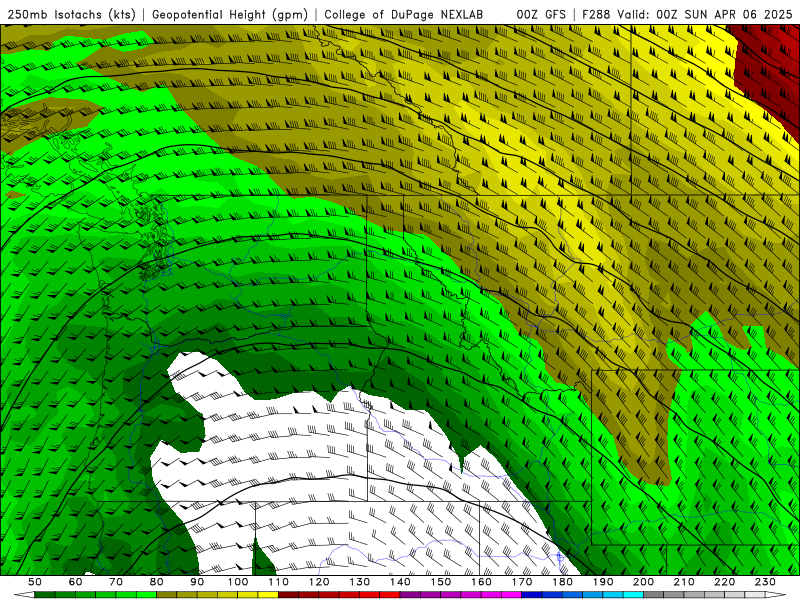The image size is (800, 600).
Task: Click the left arrow end of the color bar
Action: [x=24, y=595]
